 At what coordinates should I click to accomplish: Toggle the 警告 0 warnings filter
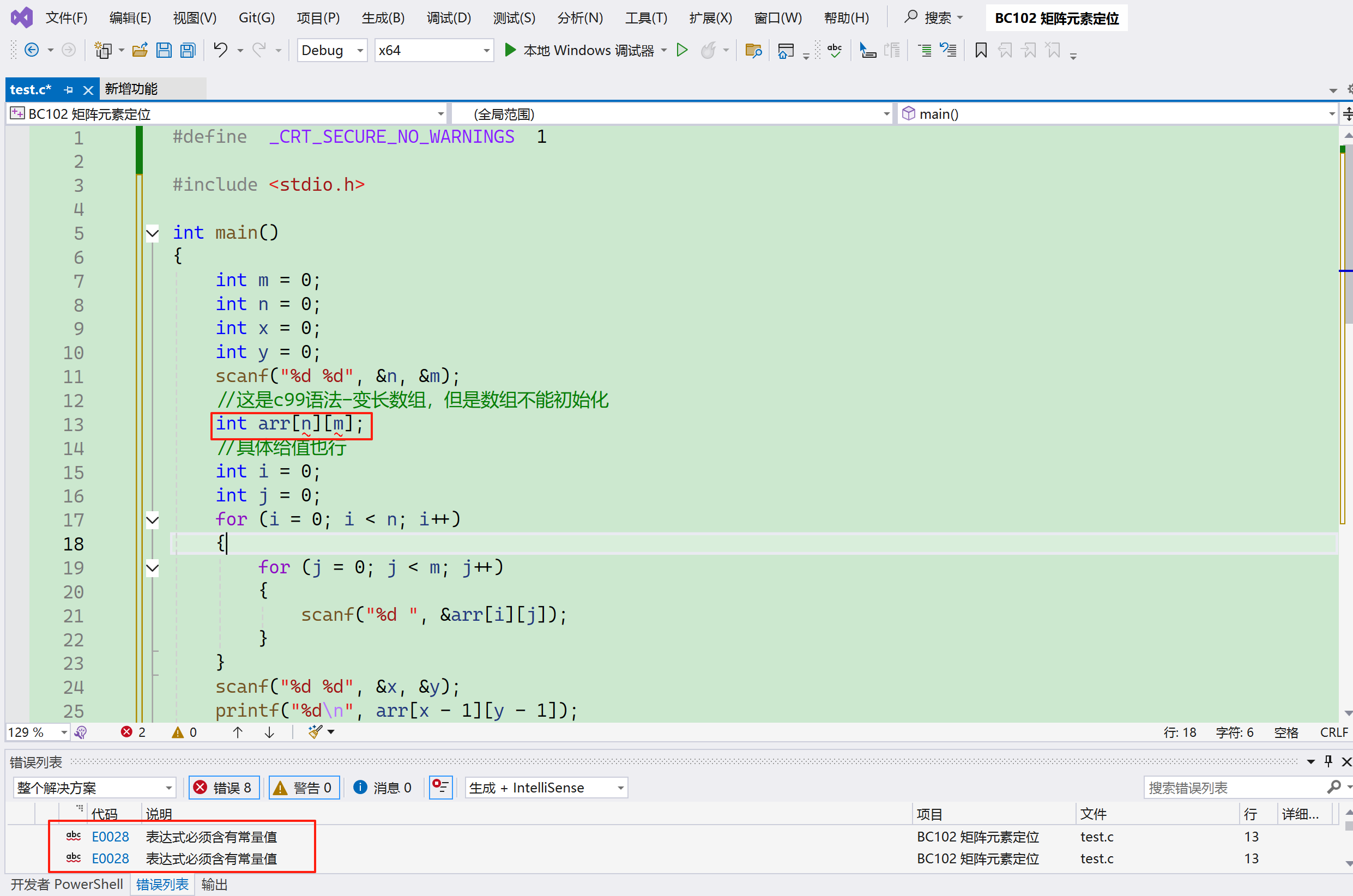[304, 788]
